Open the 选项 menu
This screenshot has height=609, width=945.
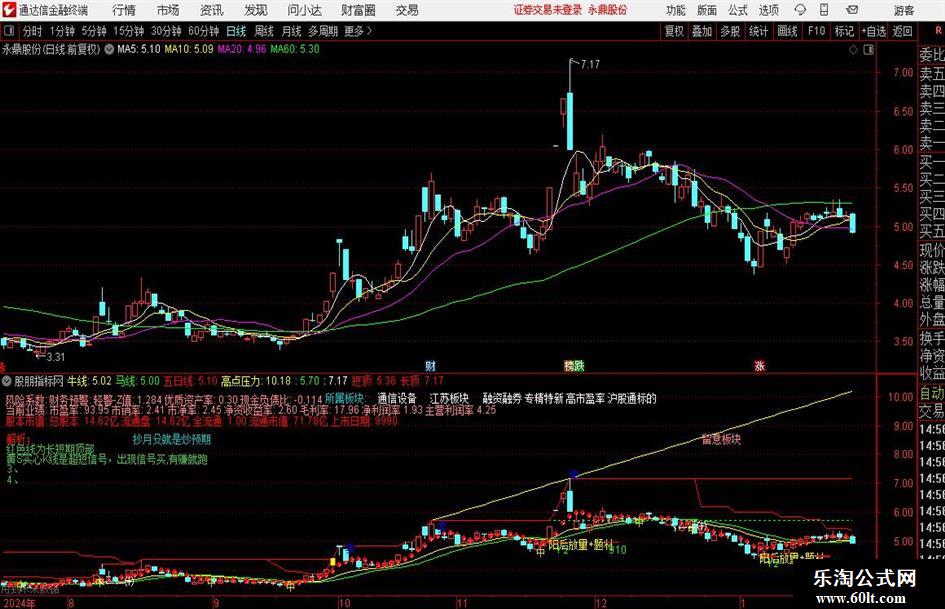pyautogui.click(x=768, y=10)
